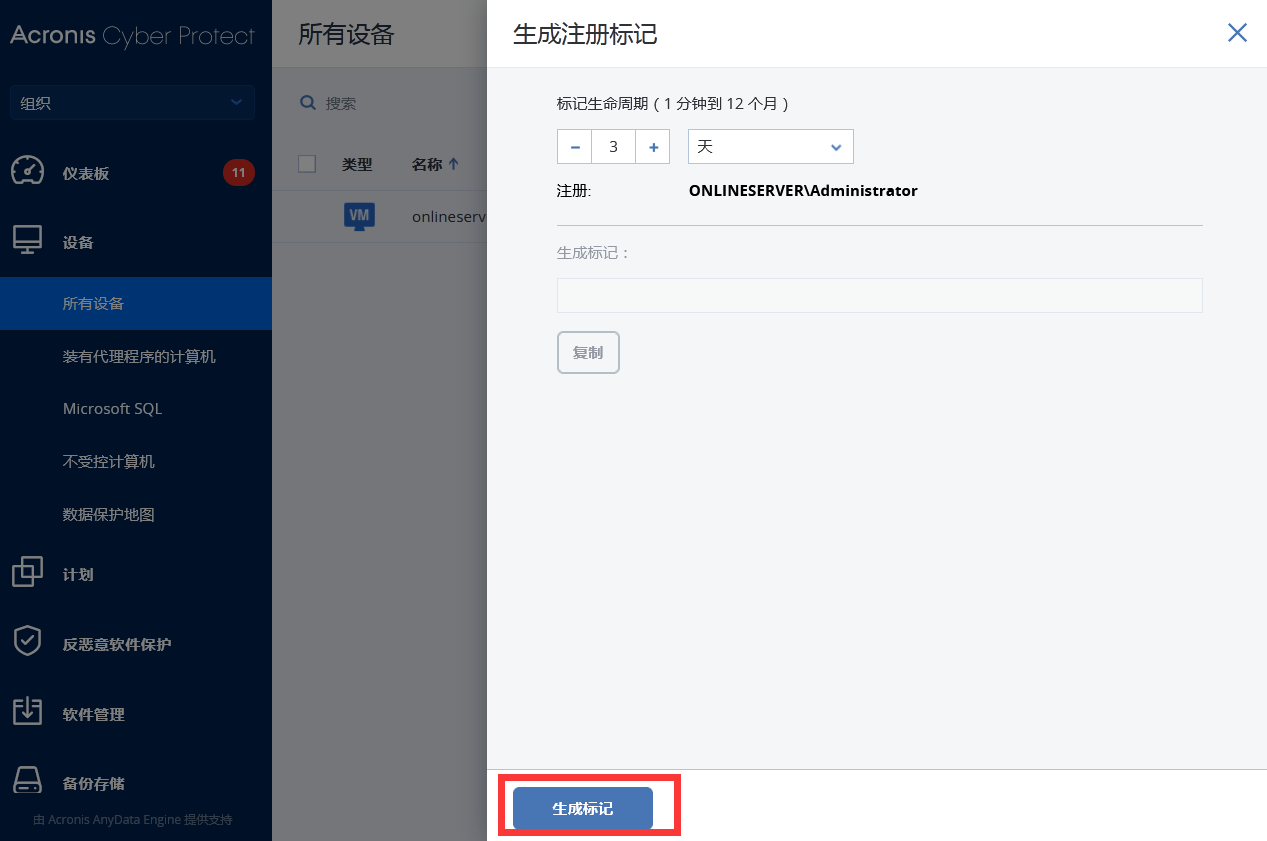
Task: Click the Acronis Cyber Protect logo
Action: pos(132,36)
